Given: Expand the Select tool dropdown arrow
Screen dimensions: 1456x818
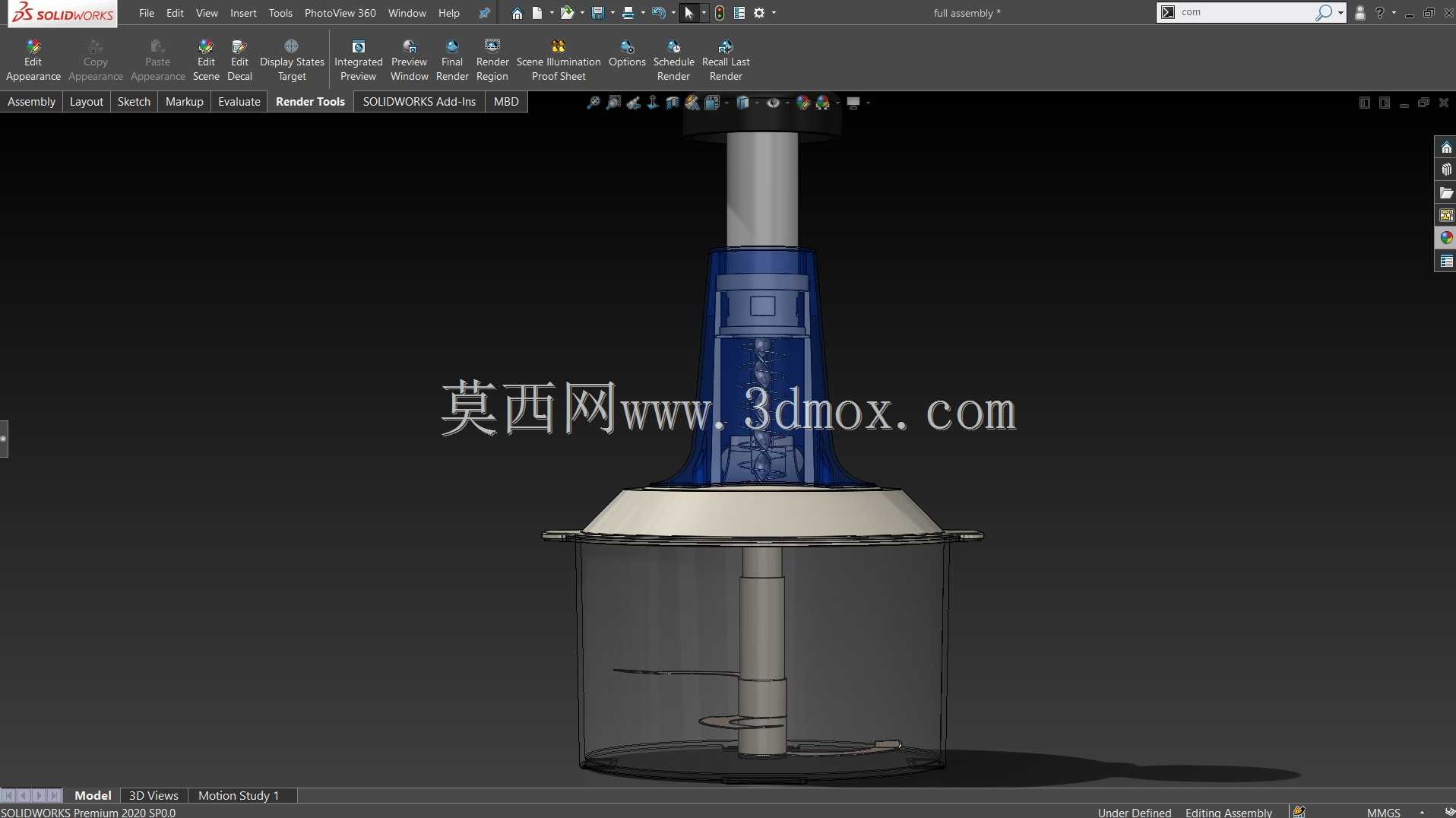Looking at the screenshot, I should point(704,13).
